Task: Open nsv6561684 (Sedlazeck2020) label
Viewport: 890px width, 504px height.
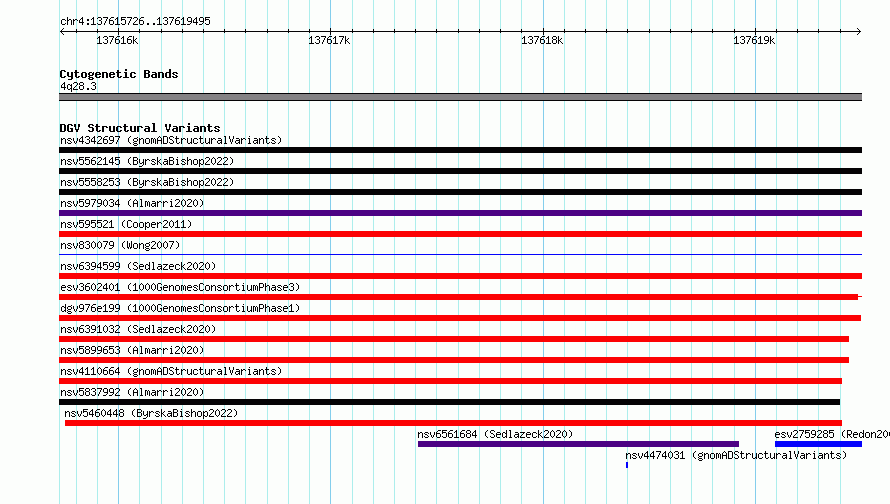Action: (495, 434)
